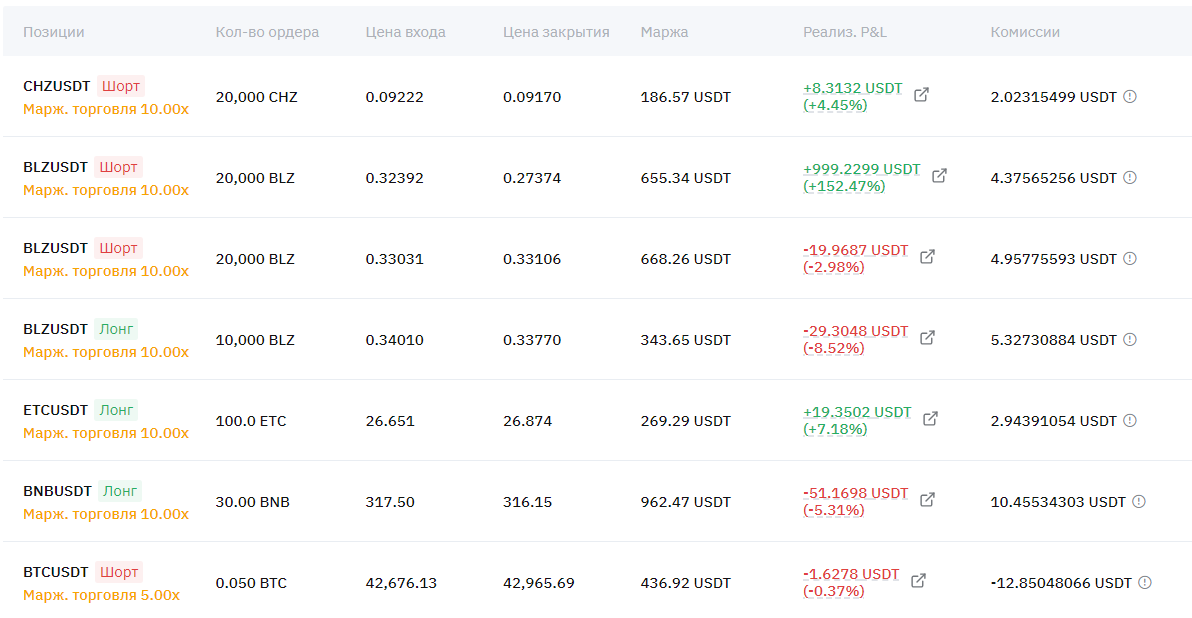Click the Кол-во ордера column header

267,32
